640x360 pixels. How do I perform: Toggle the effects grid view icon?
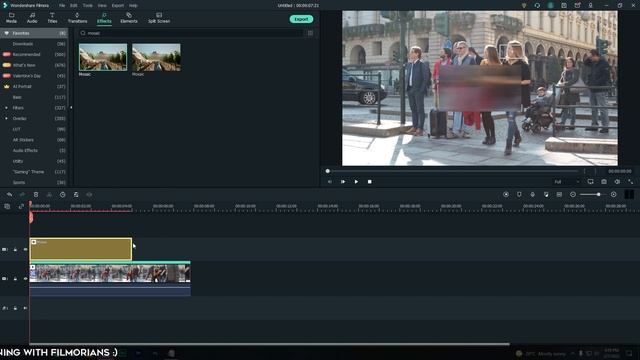311,33
